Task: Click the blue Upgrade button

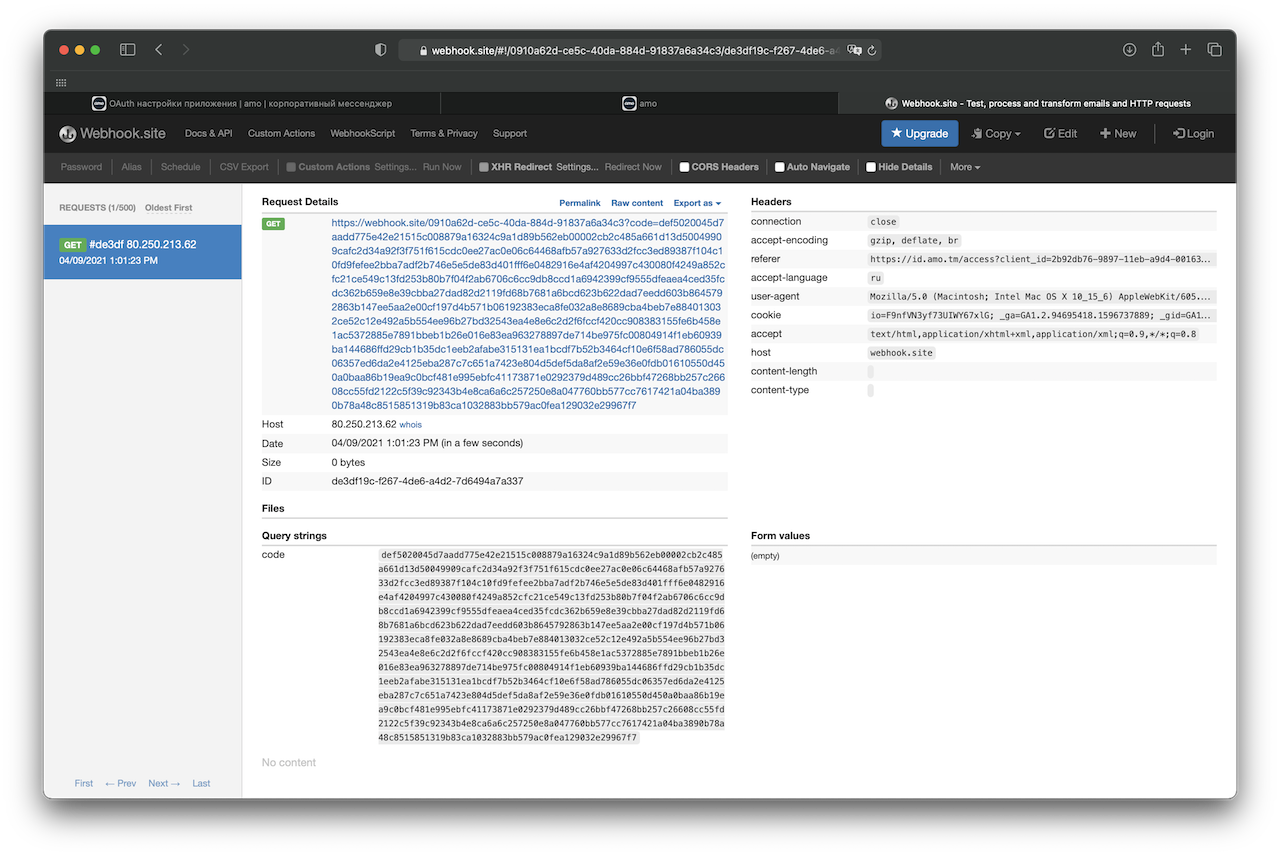Action: click(919, 133)
